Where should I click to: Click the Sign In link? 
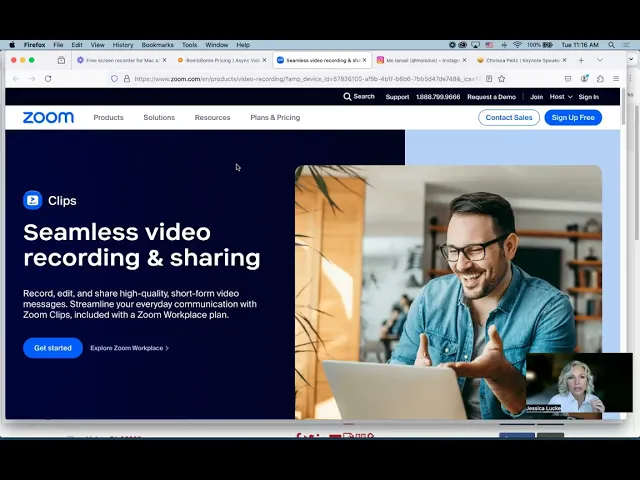[589, 97]
